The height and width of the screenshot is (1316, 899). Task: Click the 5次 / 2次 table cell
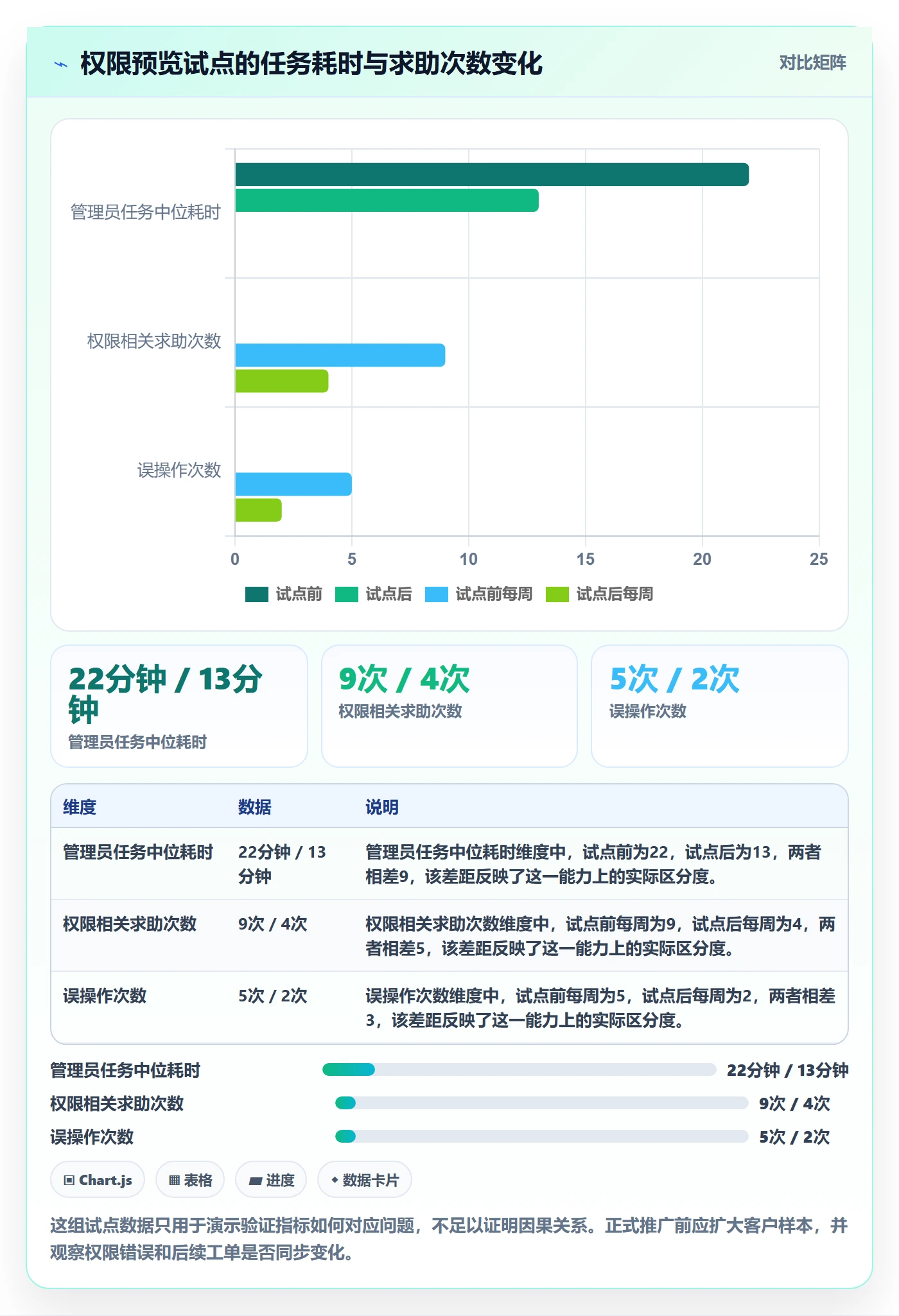pyautogui.click(x=273, y=996)
